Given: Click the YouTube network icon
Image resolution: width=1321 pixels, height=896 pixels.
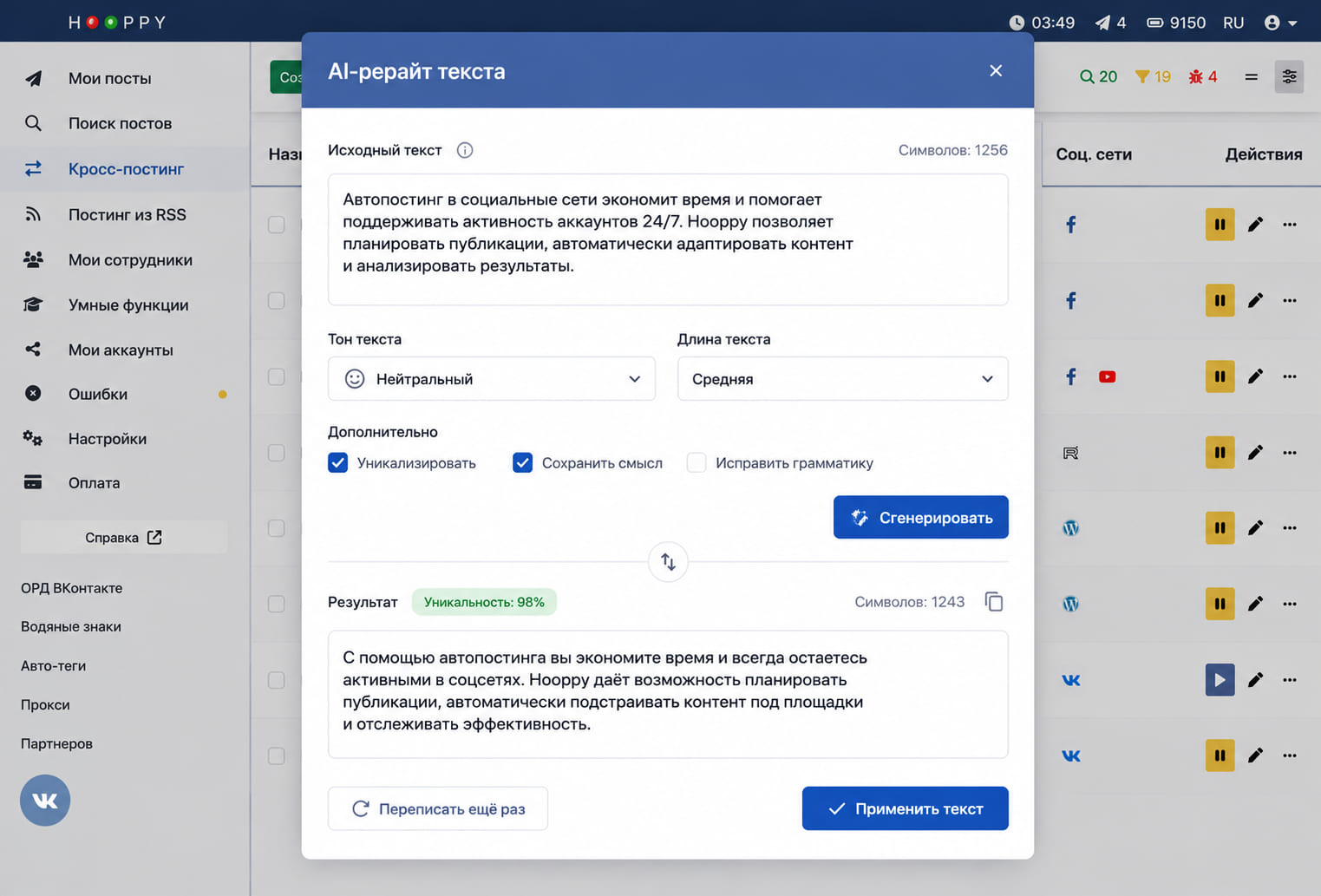Looking at the screenshot, I should click(x=1107, y=376).
